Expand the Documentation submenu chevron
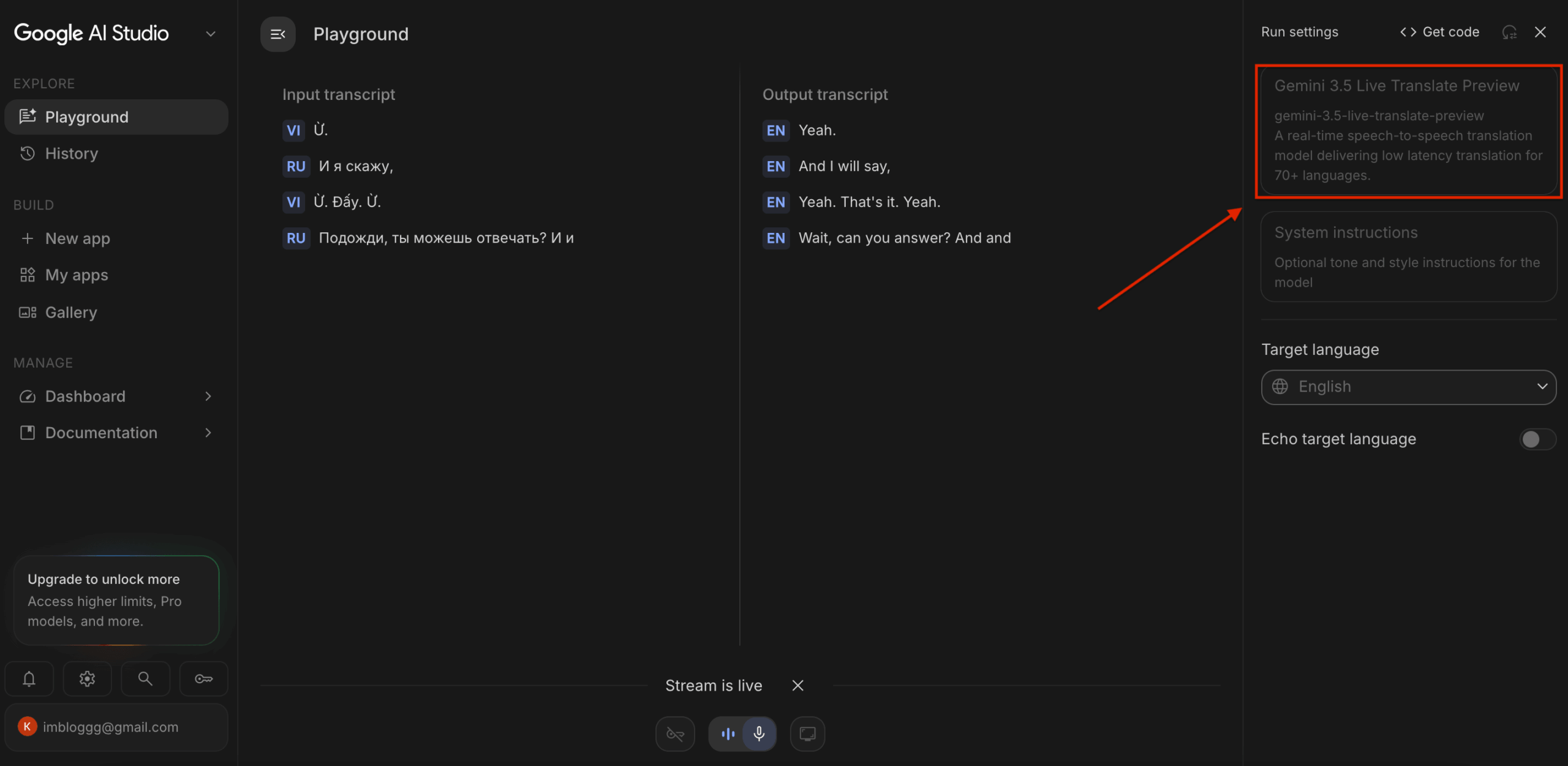Image resolution: width=1568 pixels, height=766 pixels. 208,433
